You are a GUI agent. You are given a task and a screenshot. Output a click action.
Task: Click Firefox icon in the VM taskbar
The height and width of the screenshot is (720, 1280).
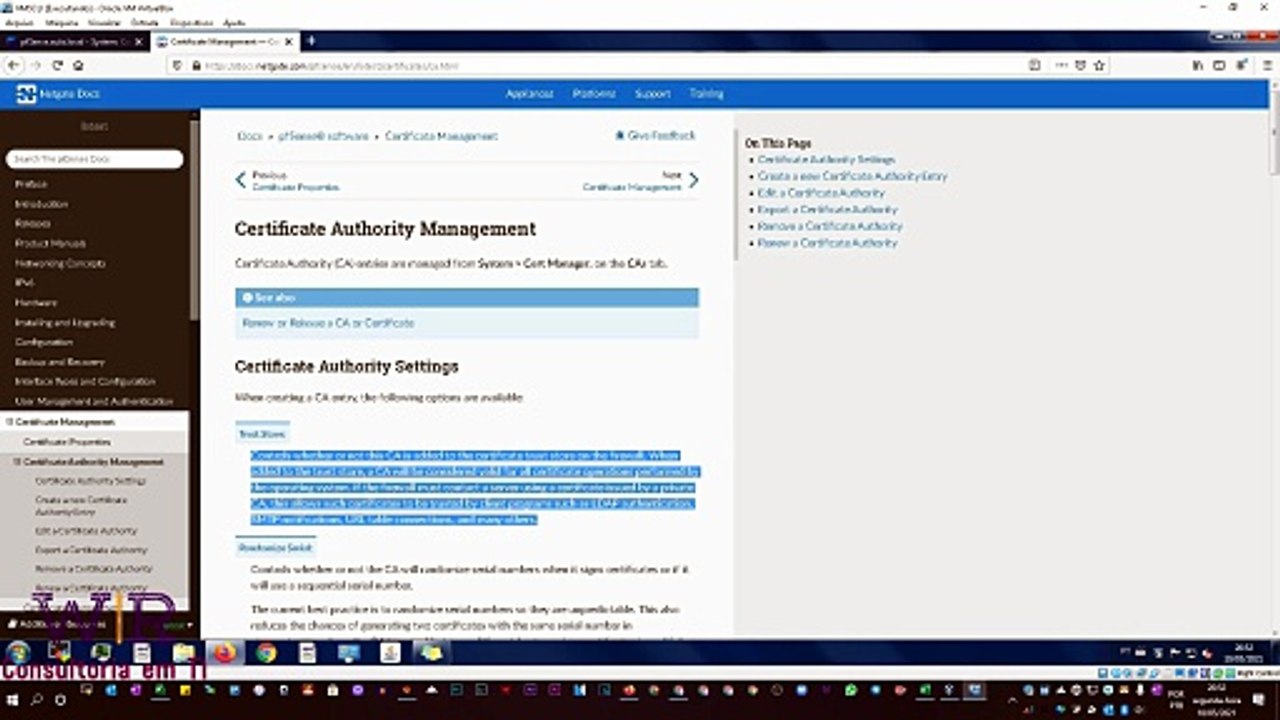(x=224, y=653)
